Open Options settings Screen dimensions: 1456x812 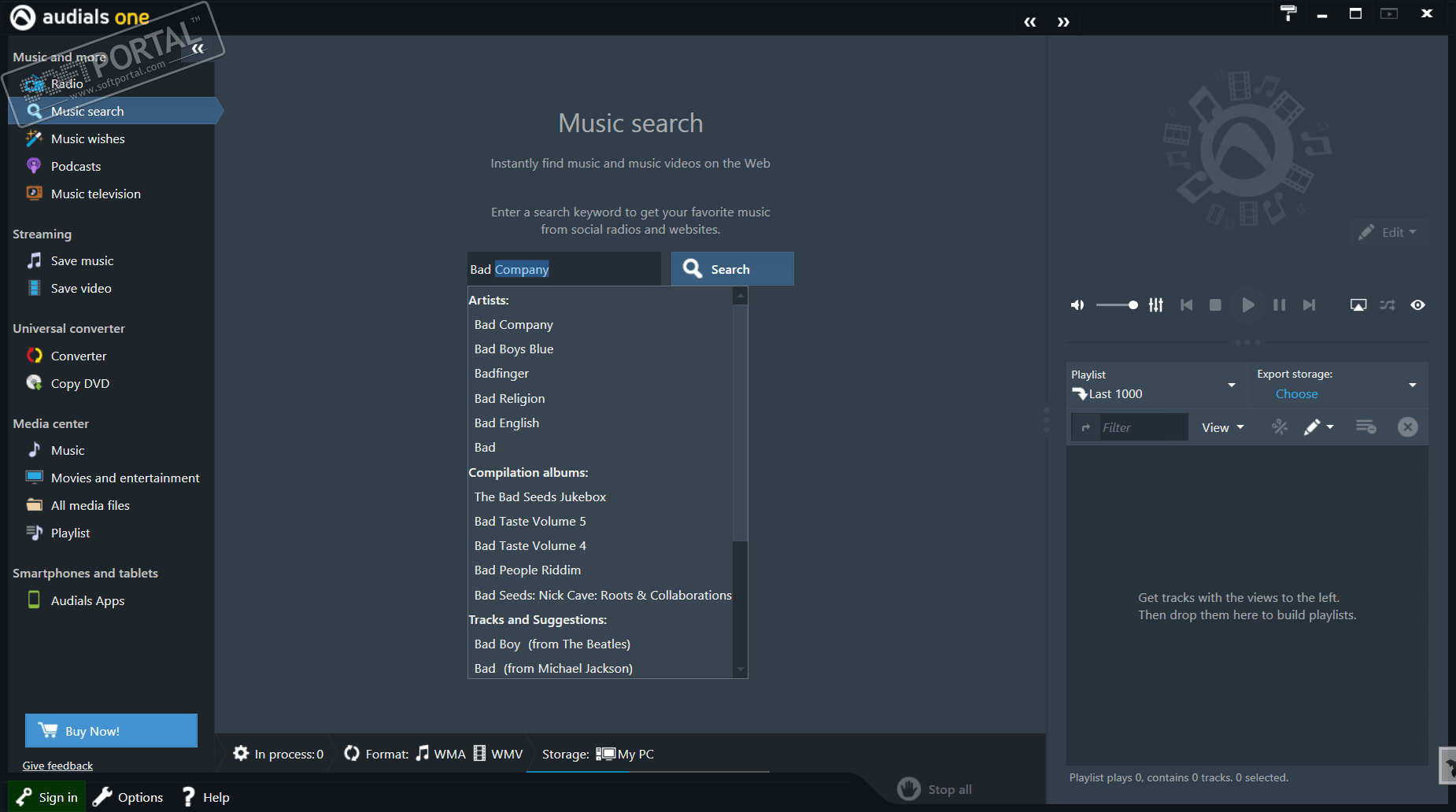[128, 797]
